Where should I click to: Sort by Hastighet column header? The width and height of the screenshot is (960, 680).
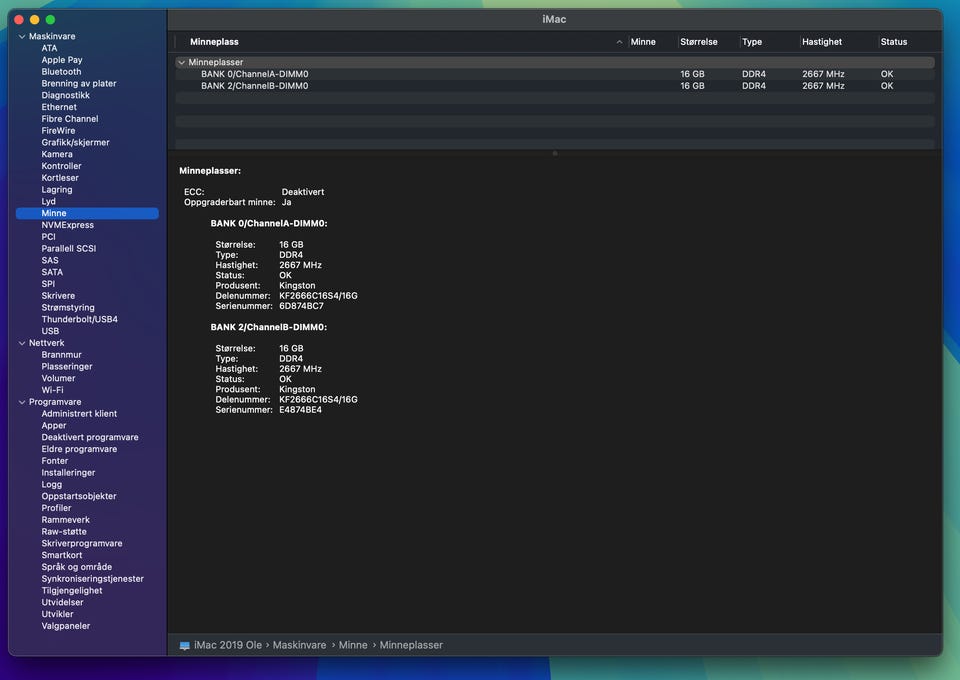822,42
